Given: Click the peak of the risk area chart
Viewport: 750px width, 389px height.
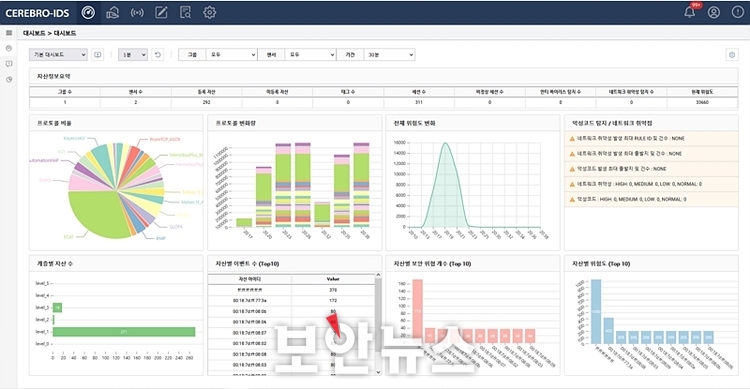Looking at the screenshot, I should coord(445,143).
